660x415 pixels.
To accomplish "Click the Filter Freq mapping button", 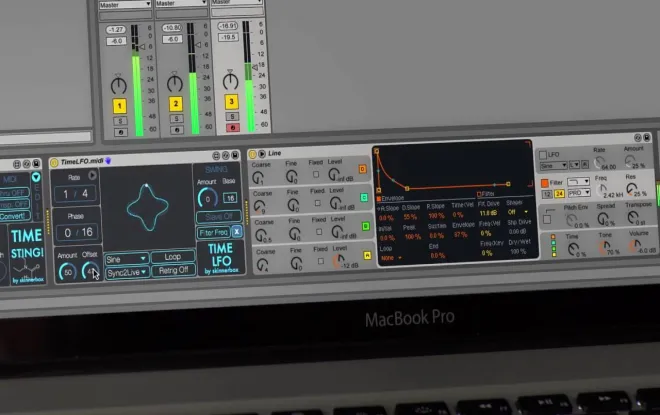I will [213, 232].
